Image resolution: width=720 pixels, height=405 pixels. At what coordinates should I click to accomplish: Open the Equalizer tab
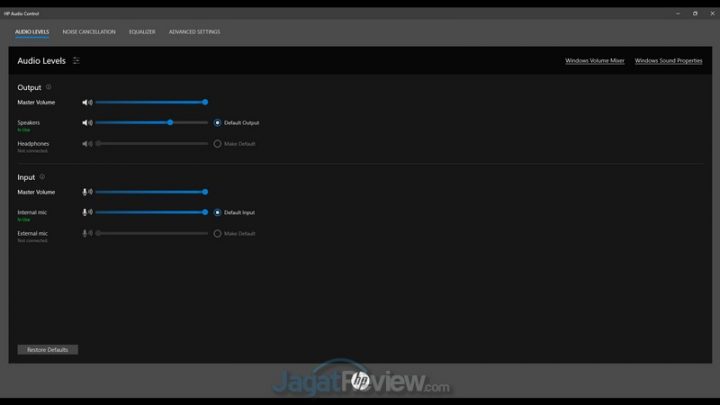point(142,32)
